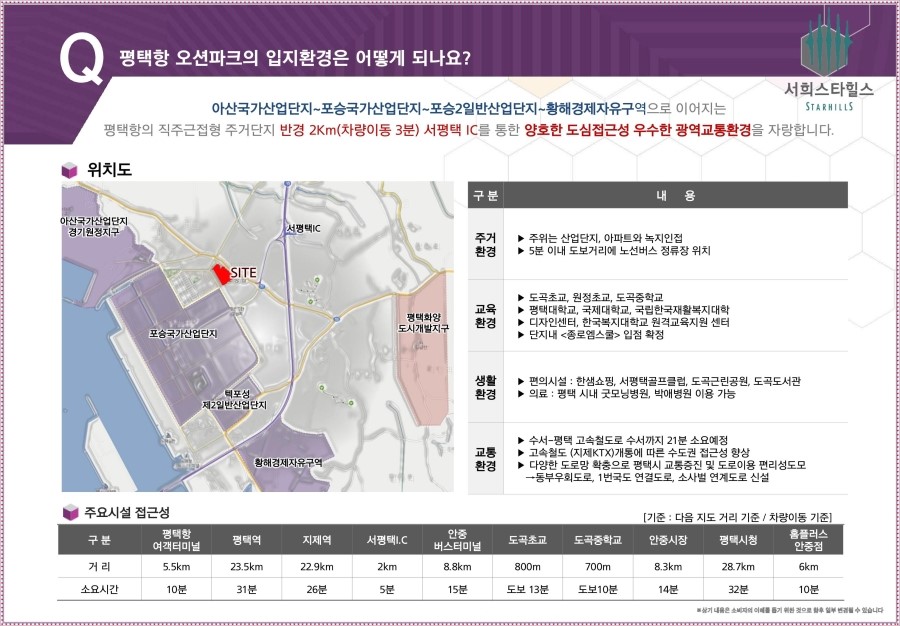Click the large white Q letter

click(82, 60)
